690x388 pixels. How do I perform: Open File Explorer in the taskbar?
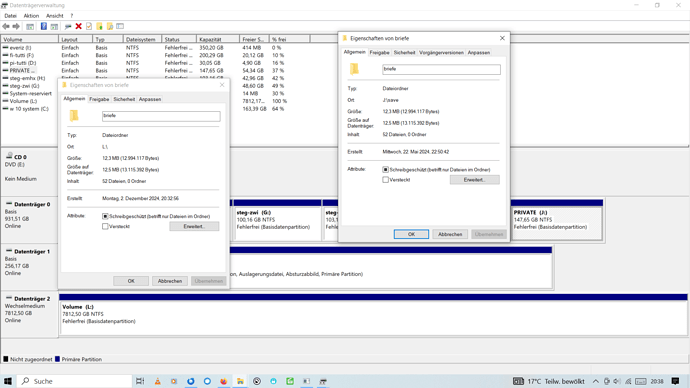click(240, 381)
